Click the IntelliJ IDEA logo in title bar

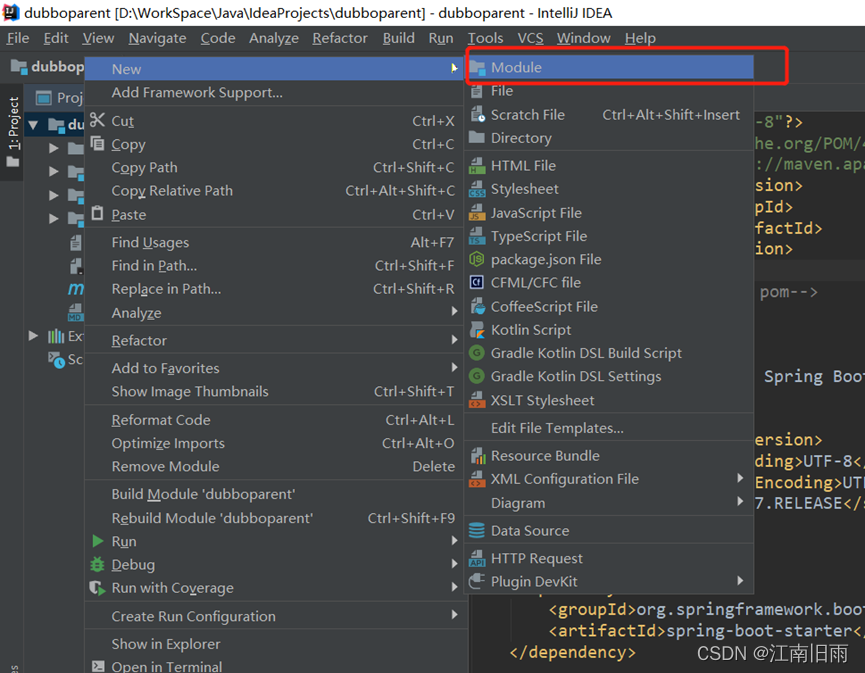point(11,12)
